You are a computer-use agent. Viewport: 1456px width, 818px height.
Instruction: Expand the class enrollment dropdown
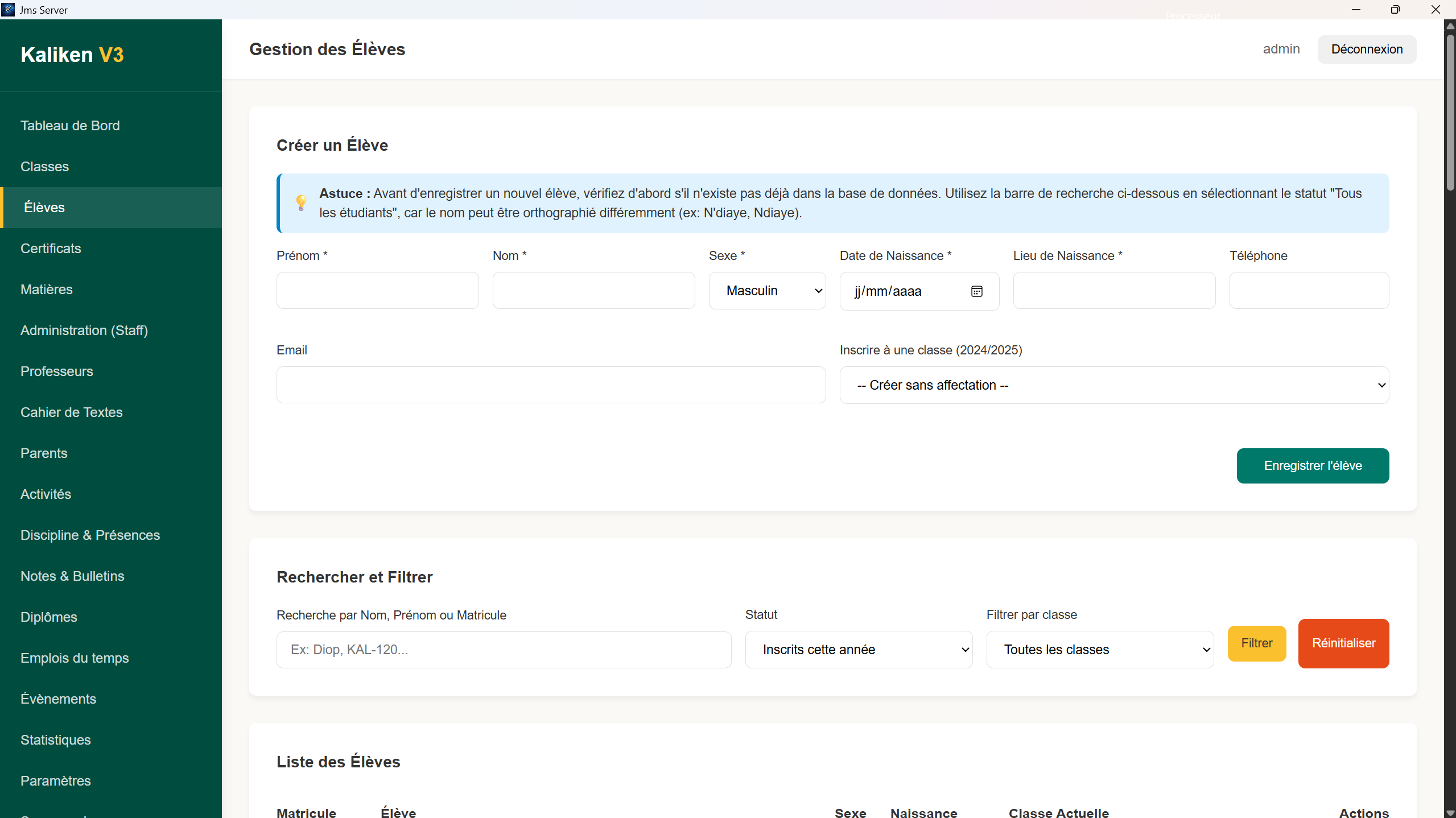click(1113, 385)
